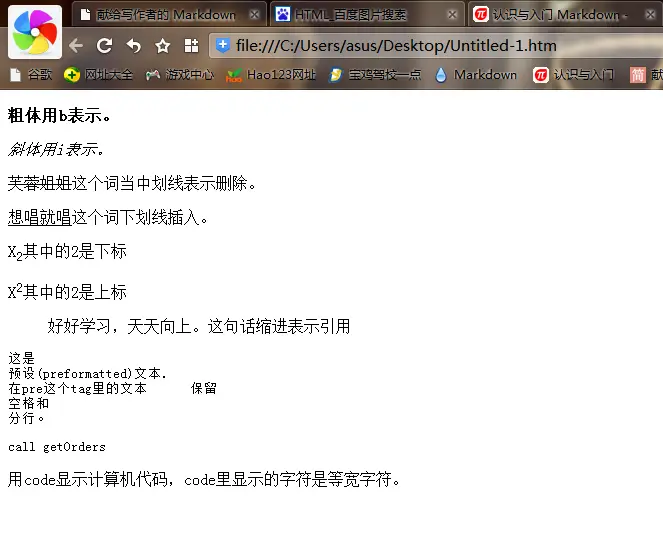The height and width of the screenshot is (560, 663).
Task: Click the underlined words 想唱就唱
Action: [40, 217]
